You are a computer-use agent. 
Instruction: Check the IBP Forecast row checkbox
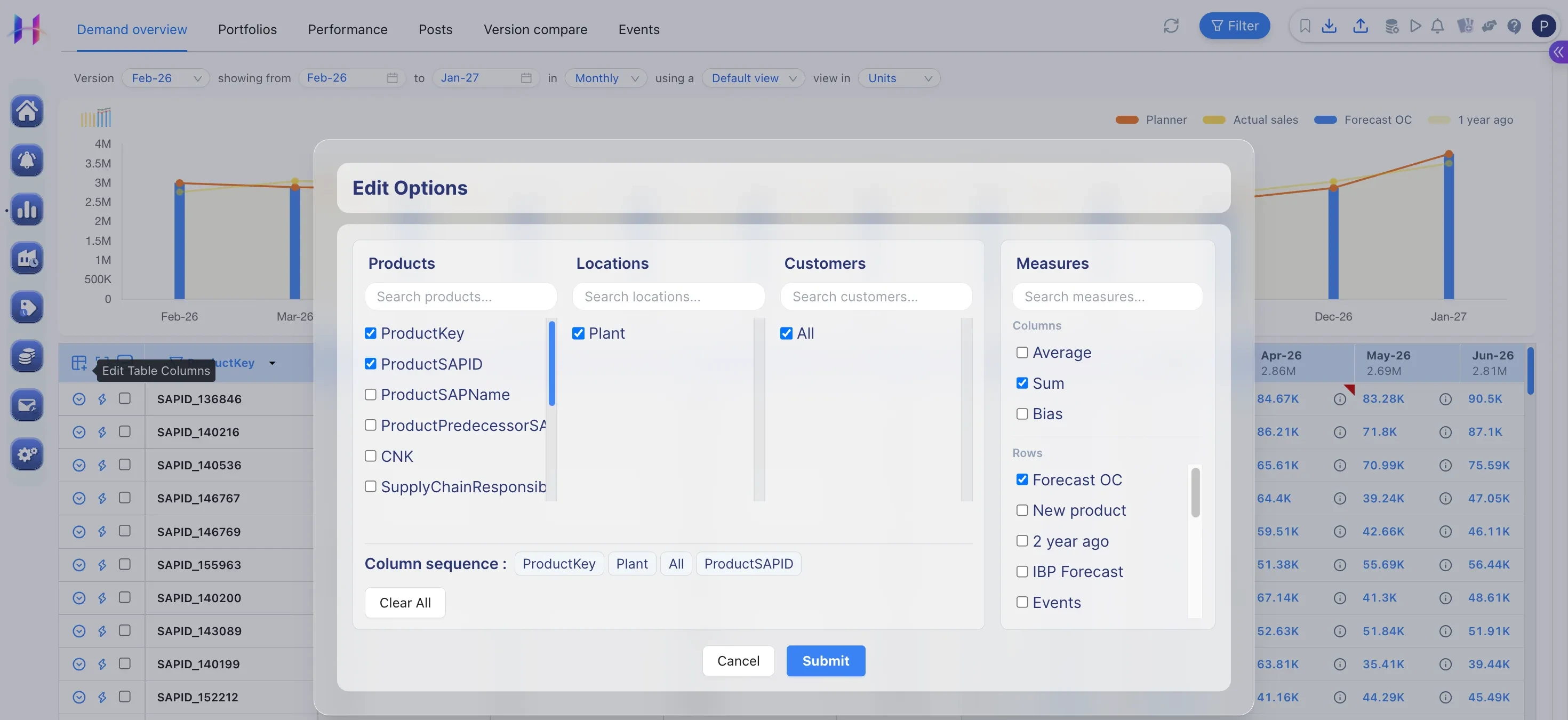point(1022,572)
